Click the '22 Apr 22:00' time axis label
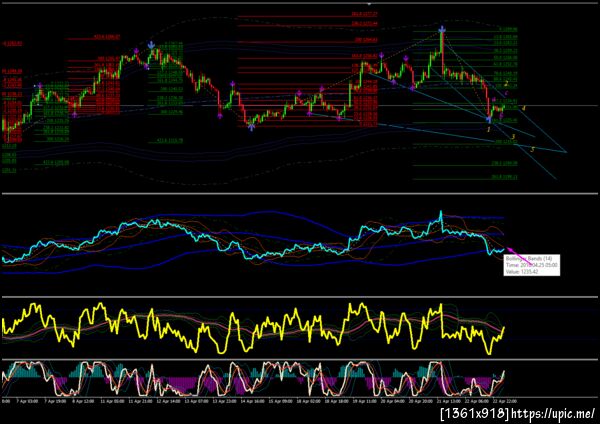The width and height of the screenshot is (600, 424). 506,401
